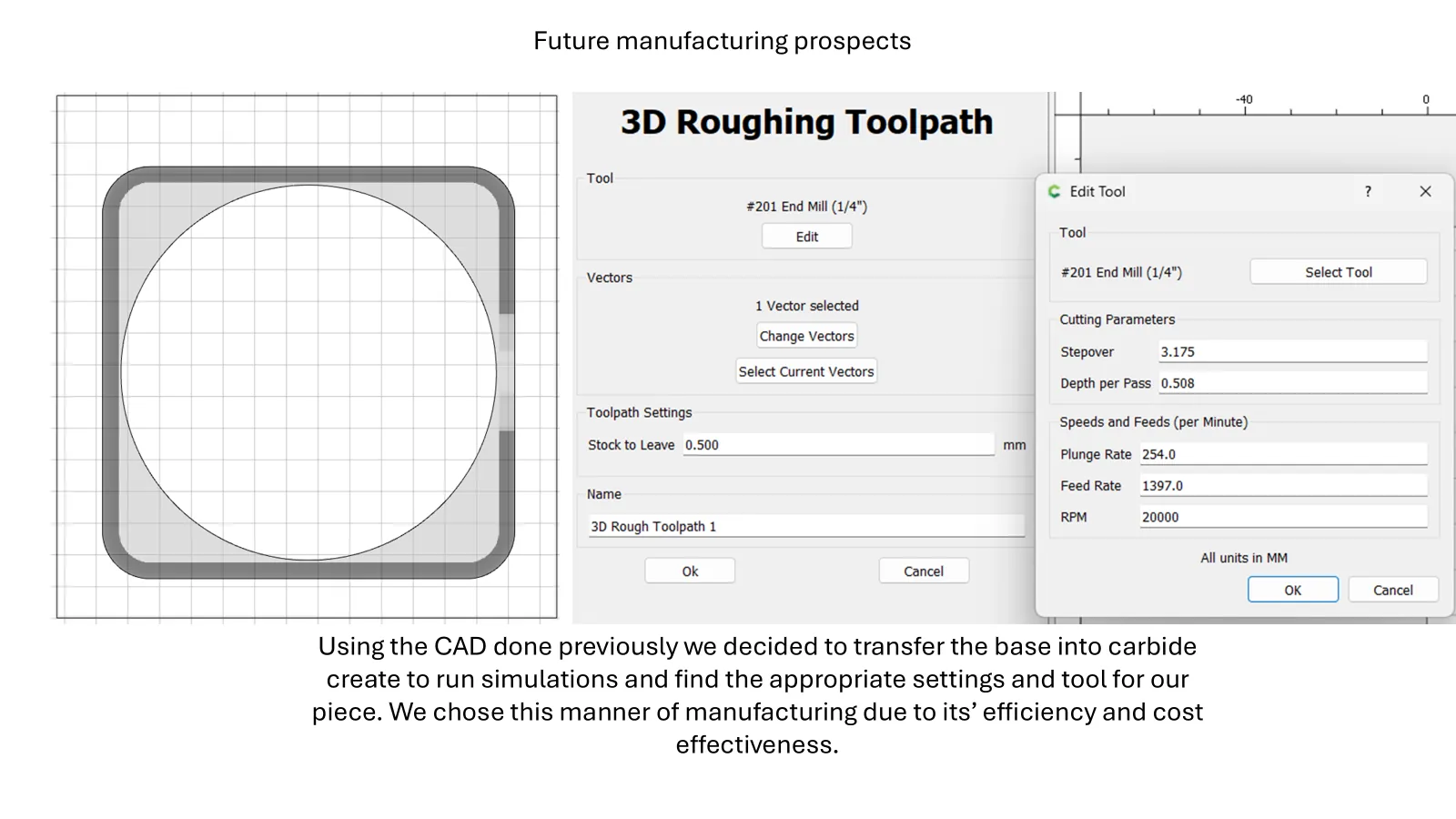Screen dimensions: 1456x819
Task: Cancel the Edit Tool dialog
Action: click(1393, 590)
